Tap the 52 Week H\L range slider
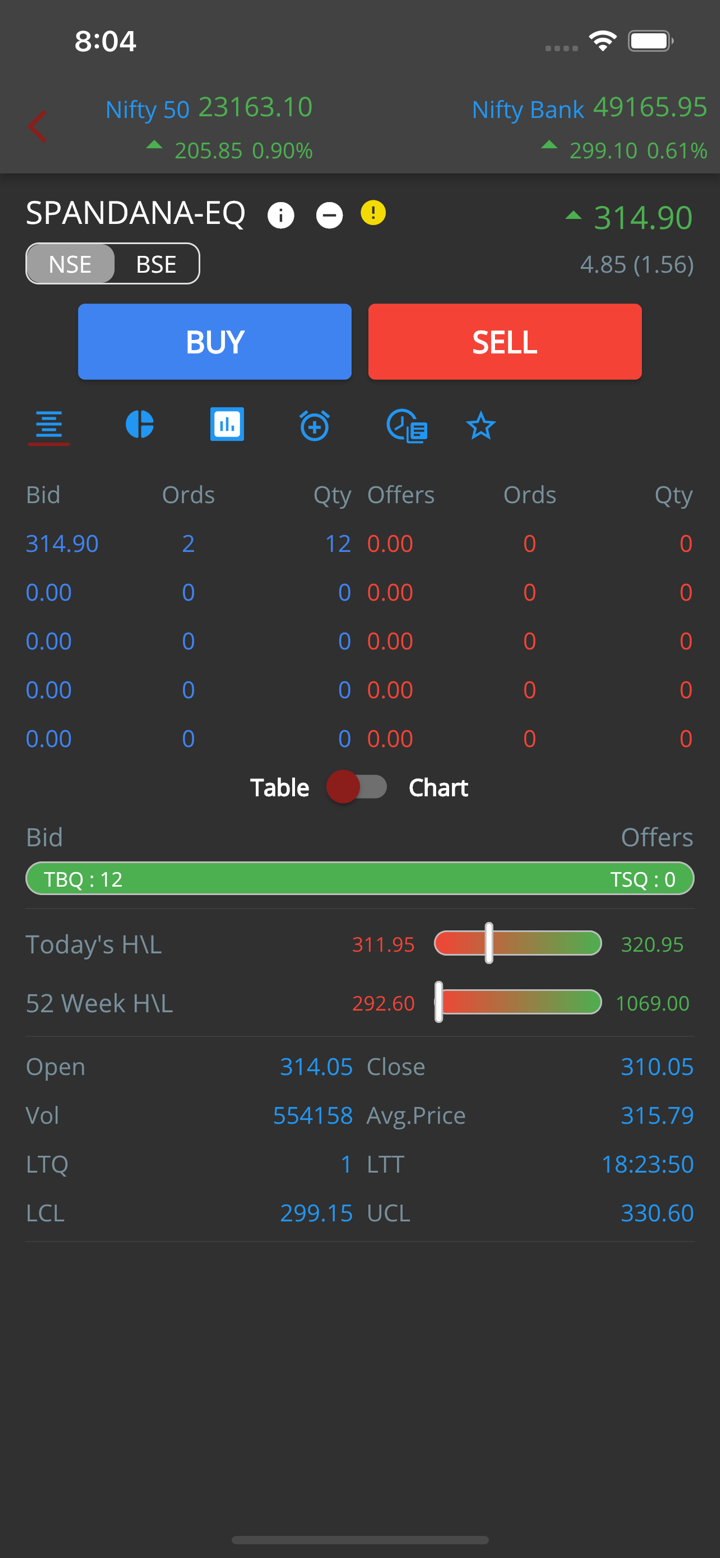Image resolution: width=720 pixels, height=1558 pixels. click(517, 1003)
